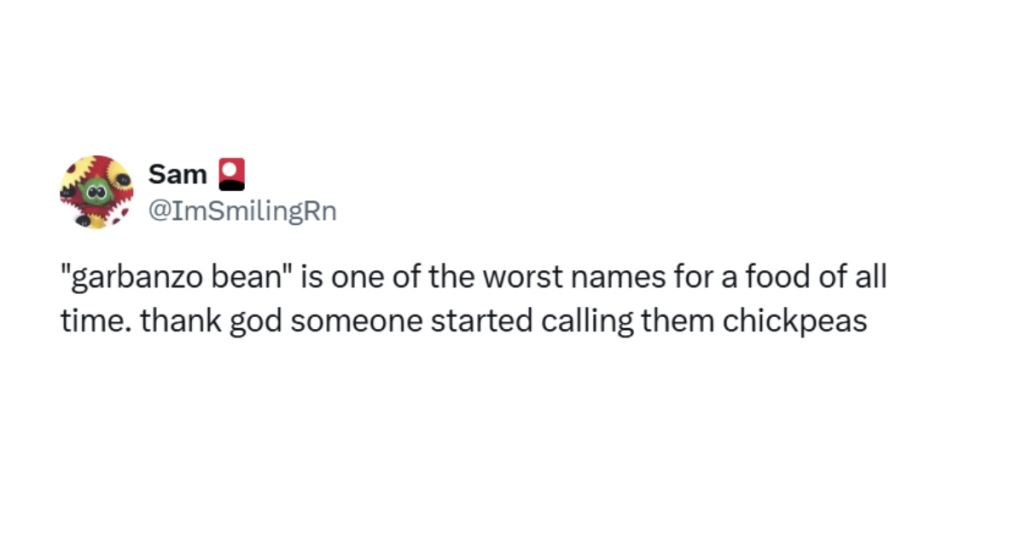This screenshot has width=1024, height=537.
Task: Click Sam's profile avatar picture
Action: (96, 192)
